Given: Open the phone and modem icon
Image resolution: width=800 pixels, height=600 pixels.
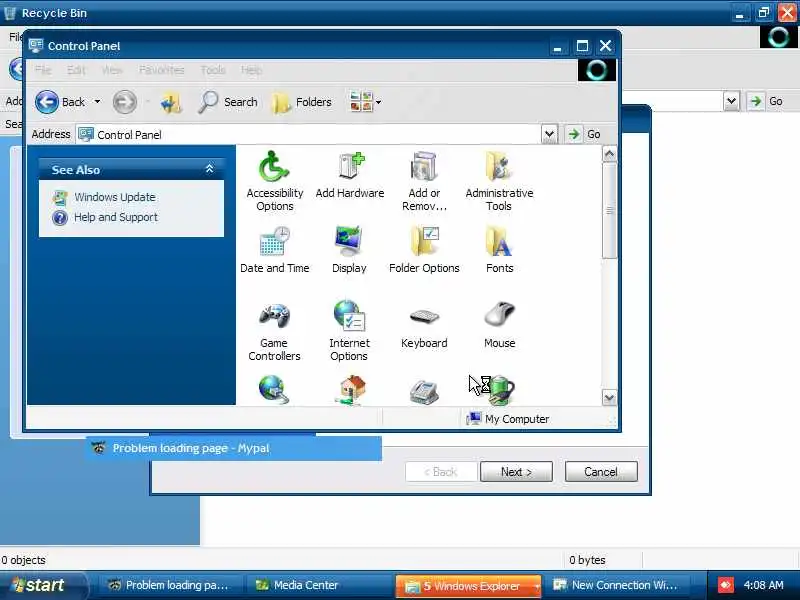Looking at the screenshot, I should (x=424, y=392).
